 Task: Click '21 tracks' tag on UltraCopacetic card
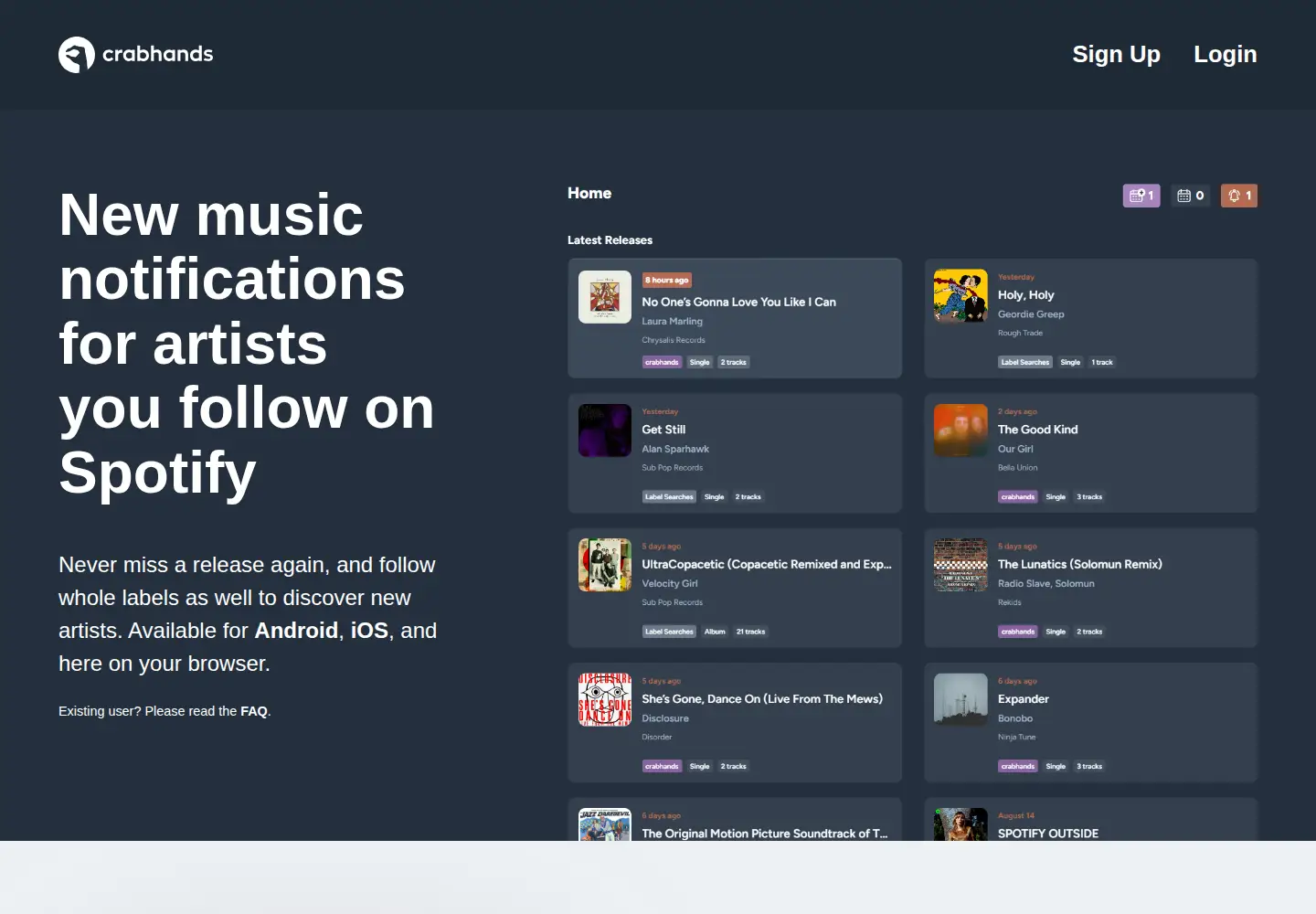click(751, 632)
